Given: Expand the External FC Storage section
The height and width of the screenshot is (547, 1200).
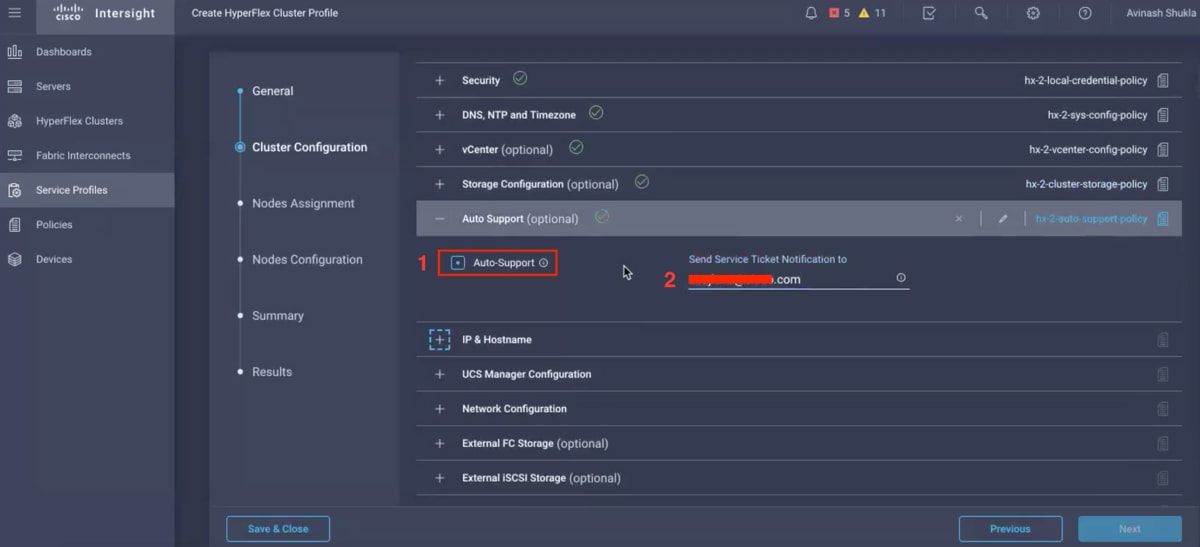Looking at the screenshot, I should click(440, 444).
